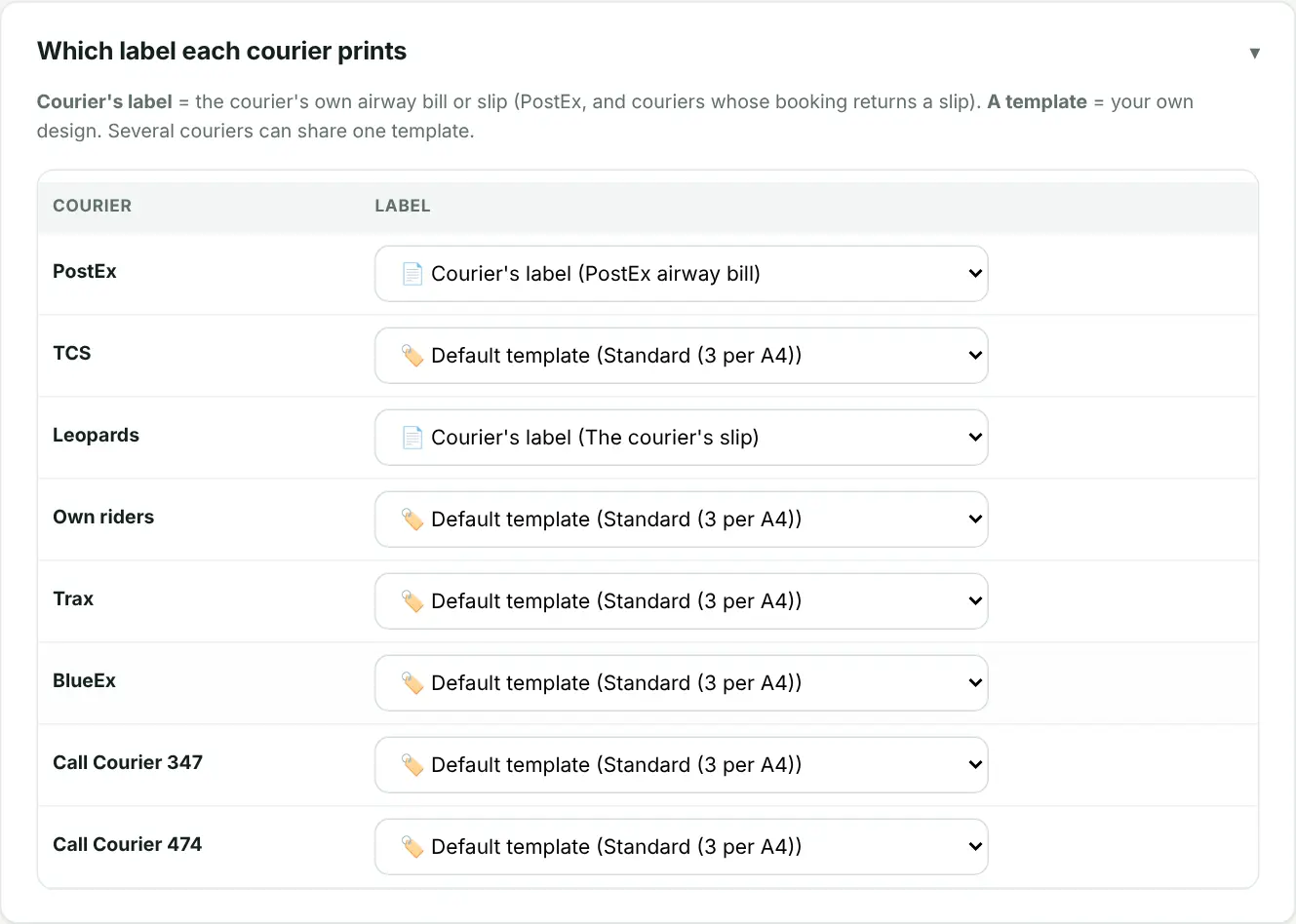Click the document icon in the Leopards row
1296x924 pixels.
tap(412, 438)
